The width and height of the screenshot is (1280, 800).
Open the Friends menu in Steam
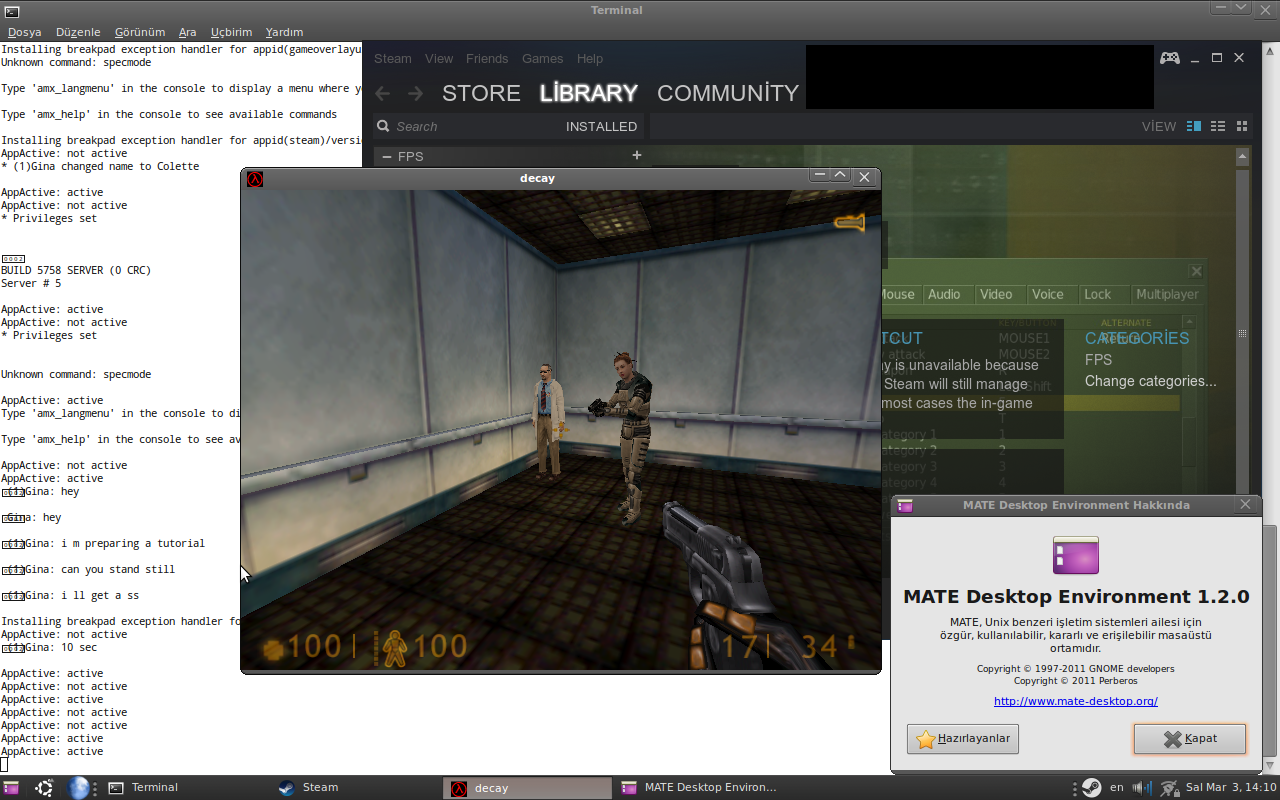(x=487, y=59)
